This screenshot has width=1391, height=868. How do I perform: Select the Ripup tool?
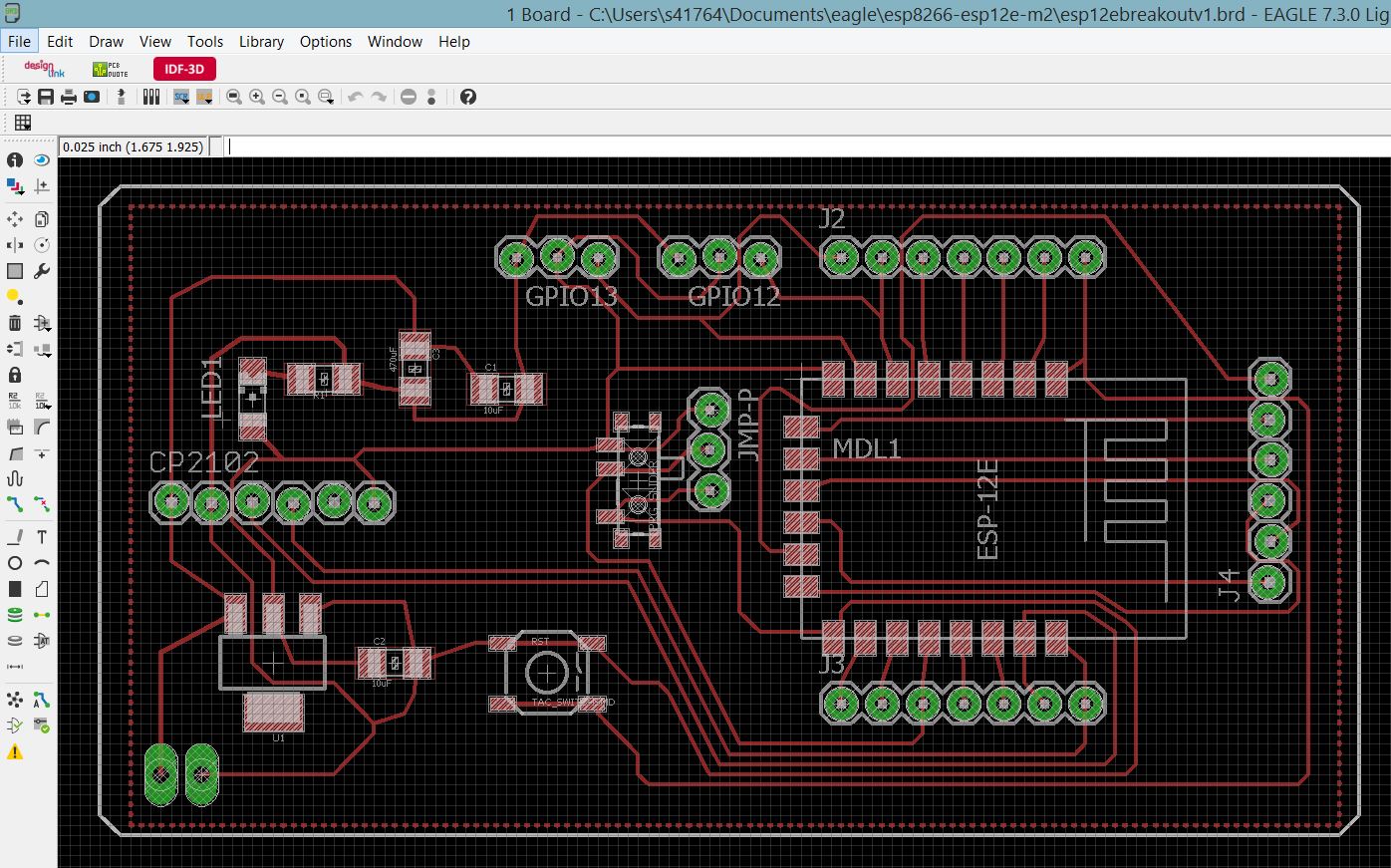42,504
